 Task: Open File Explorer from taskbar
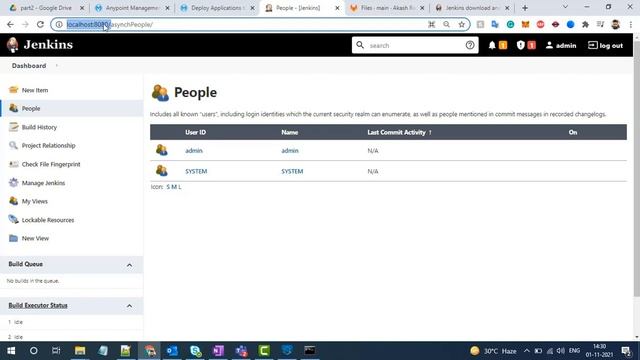point(80,351)
